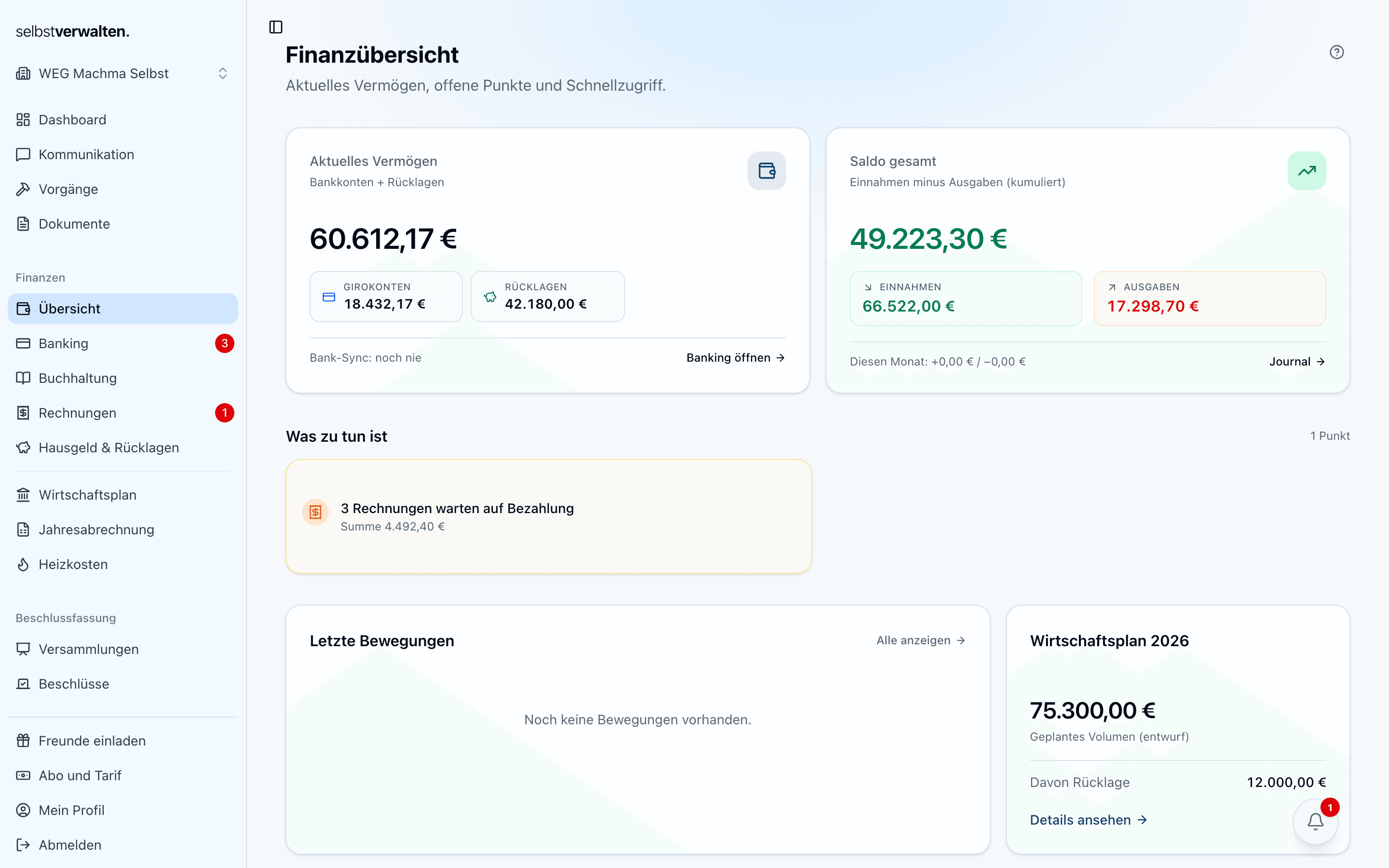Click the Kommunikation chat bubble icon

(x=23, y=154)
